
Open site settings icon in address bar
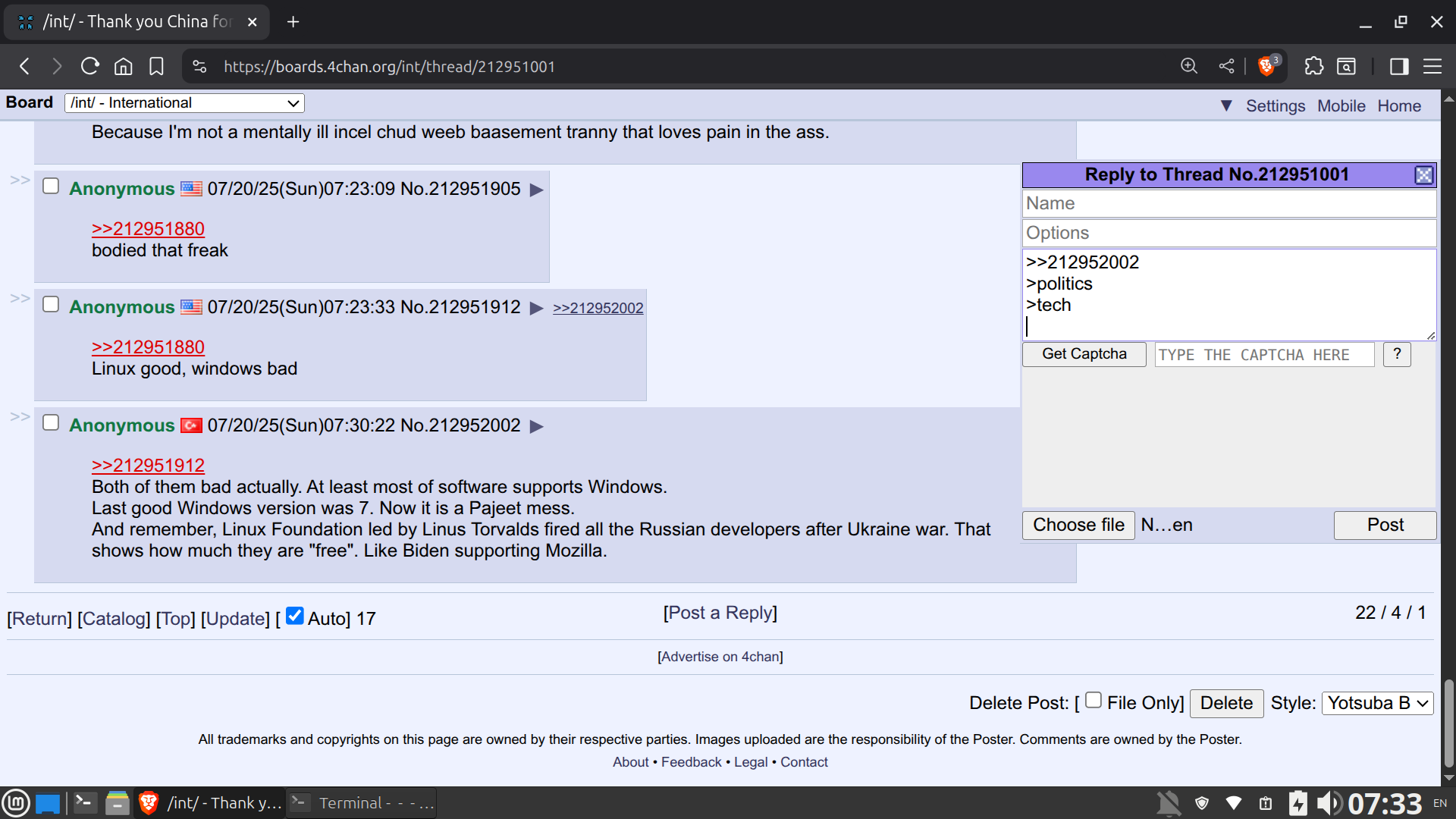click(199, 67)
